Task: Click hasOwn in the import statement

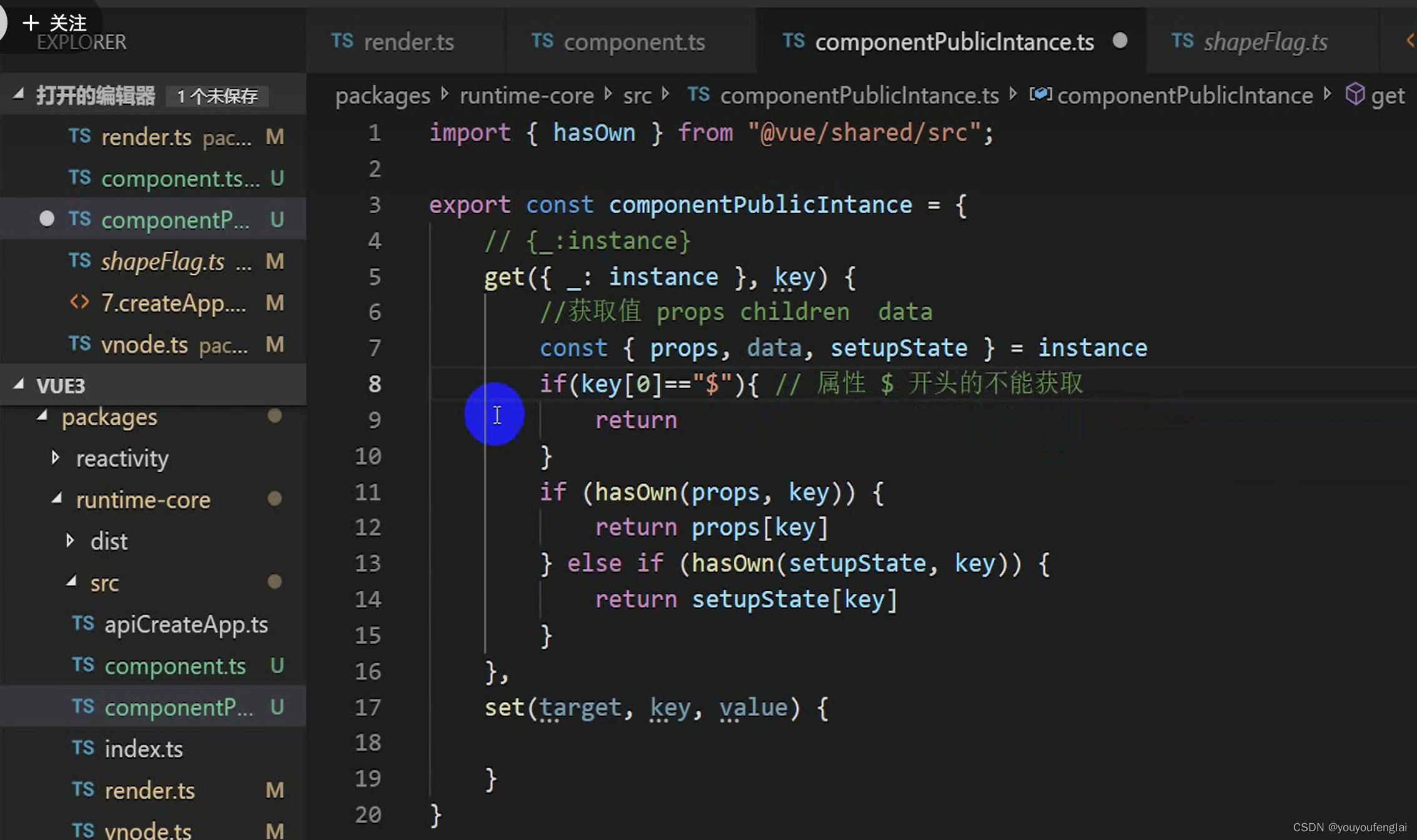Action: pyautogui.click(x=594, y=132)
